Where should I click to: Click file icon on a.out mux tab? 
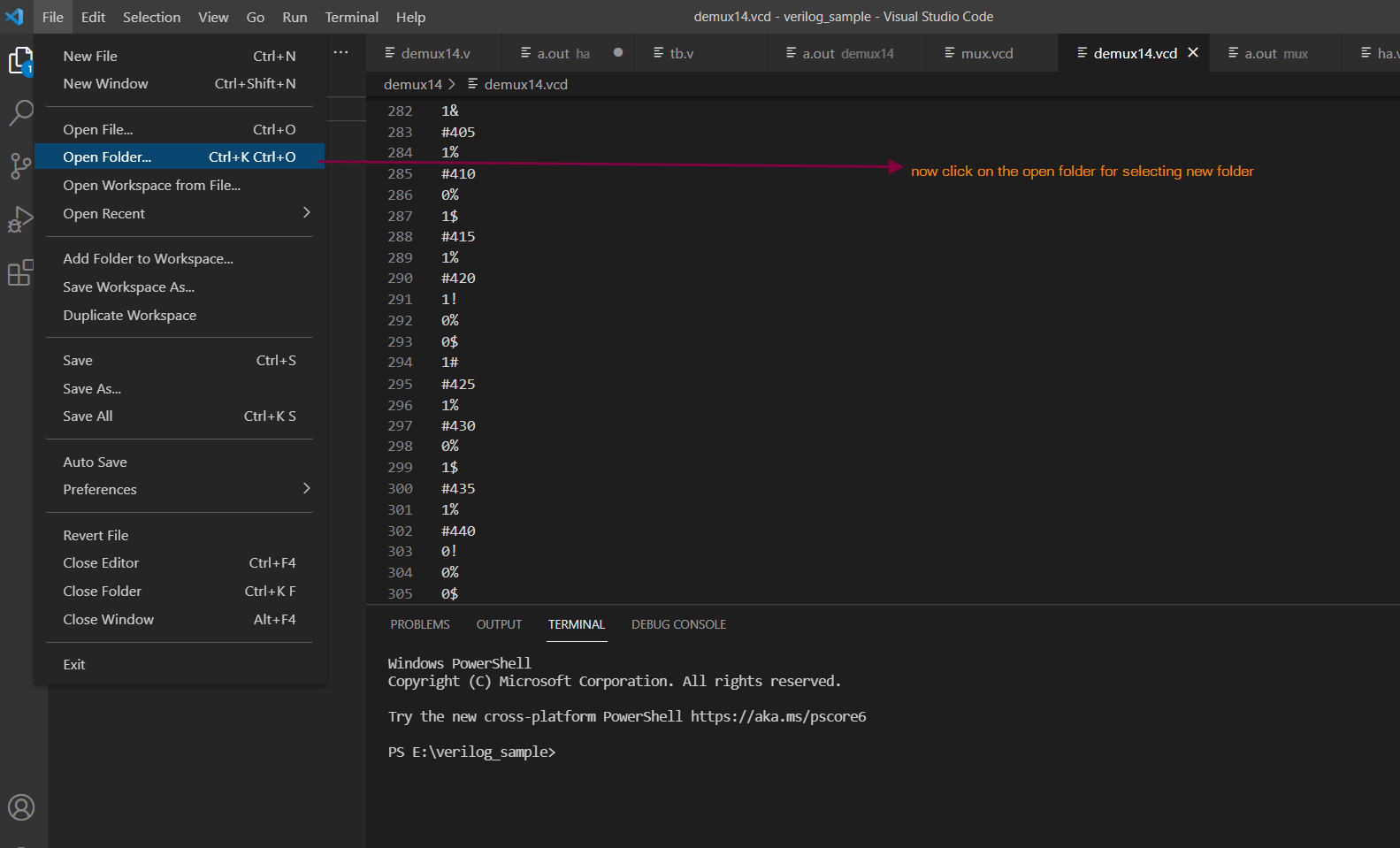pos(1234,53)
